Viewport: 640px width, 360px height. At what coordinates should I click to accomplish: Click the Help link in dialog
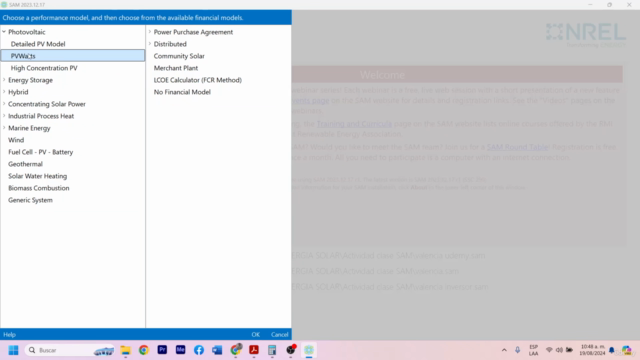[x=9, y=334]
